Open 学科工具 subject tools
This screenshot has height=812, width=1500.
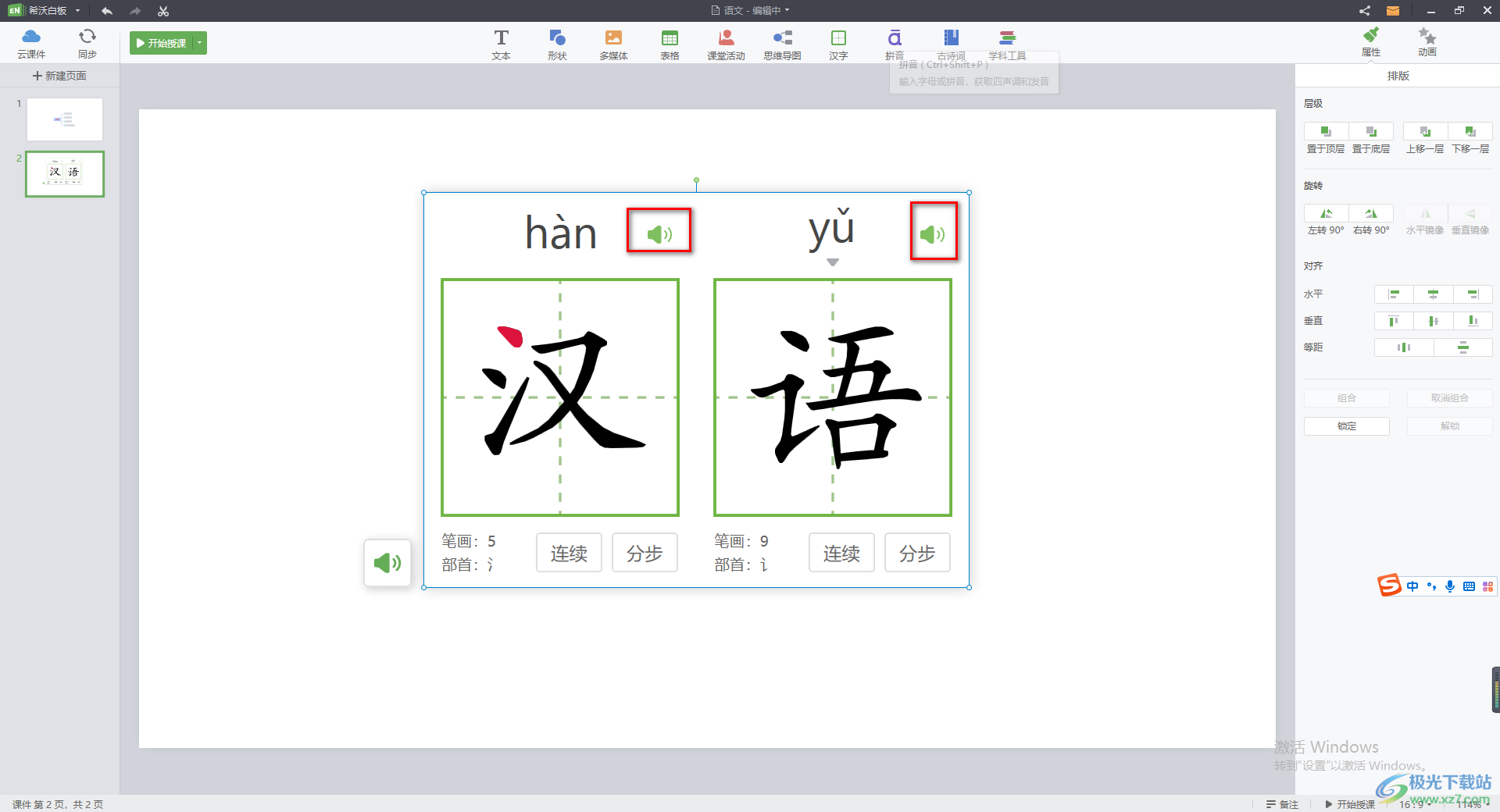point(1007,45)
